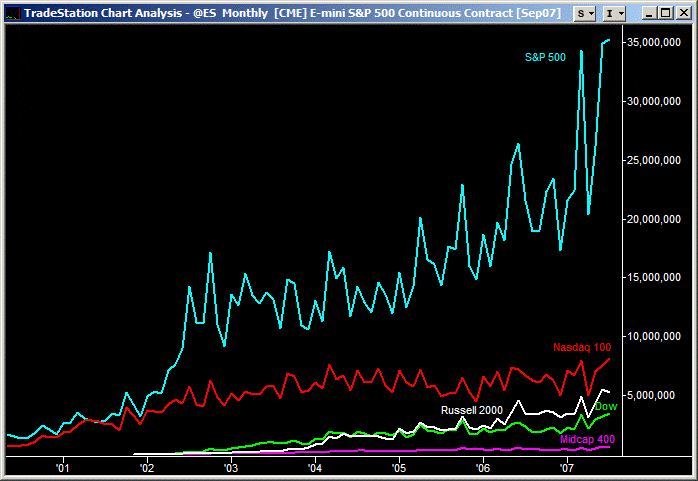Click the 30,000,000 price axis value

tap(653, 101)
